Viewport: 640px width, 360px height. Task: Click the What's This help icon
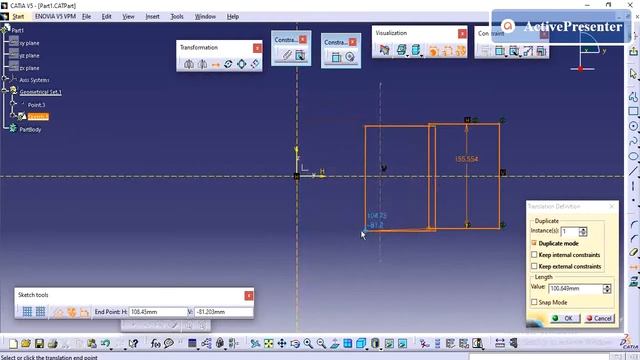pyautogui.click(x=133, y=344)
